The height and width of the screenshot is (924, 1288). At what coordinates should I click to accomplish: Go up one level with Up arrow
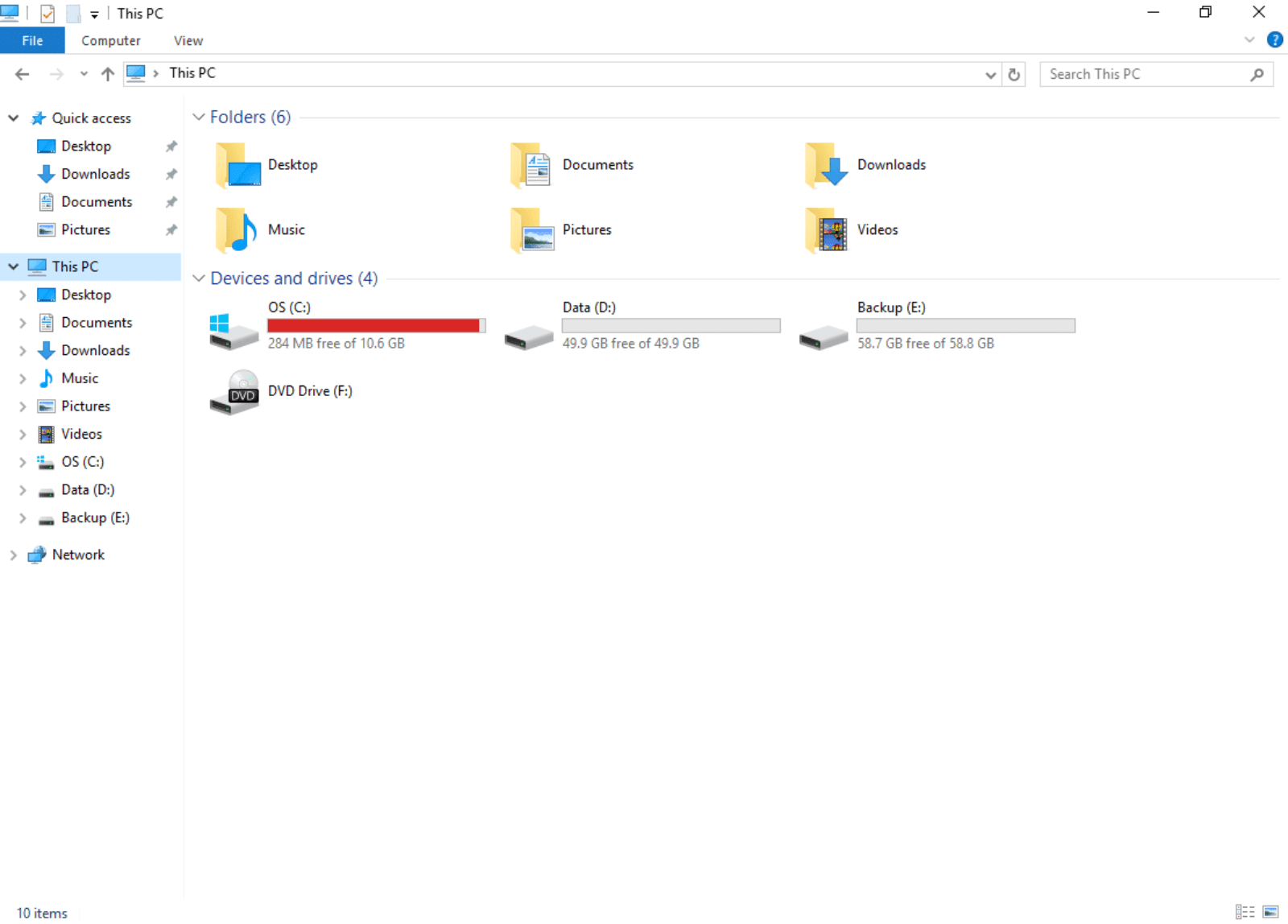coord(108,74)
